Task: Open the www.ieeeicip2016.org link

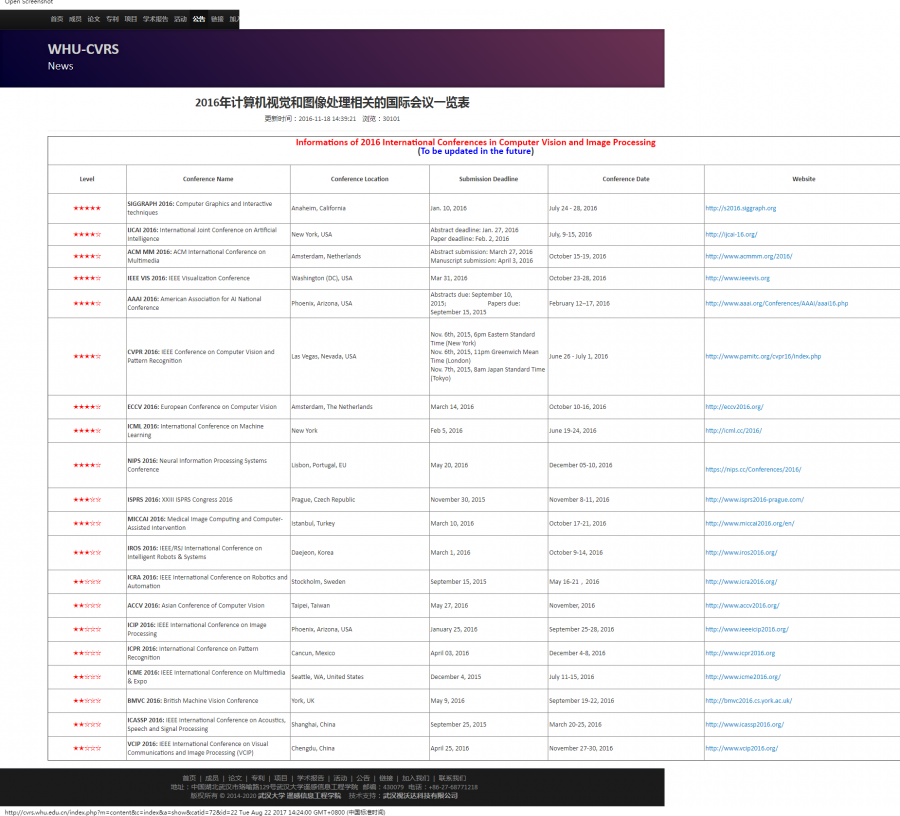Action: tap(747, 630)
